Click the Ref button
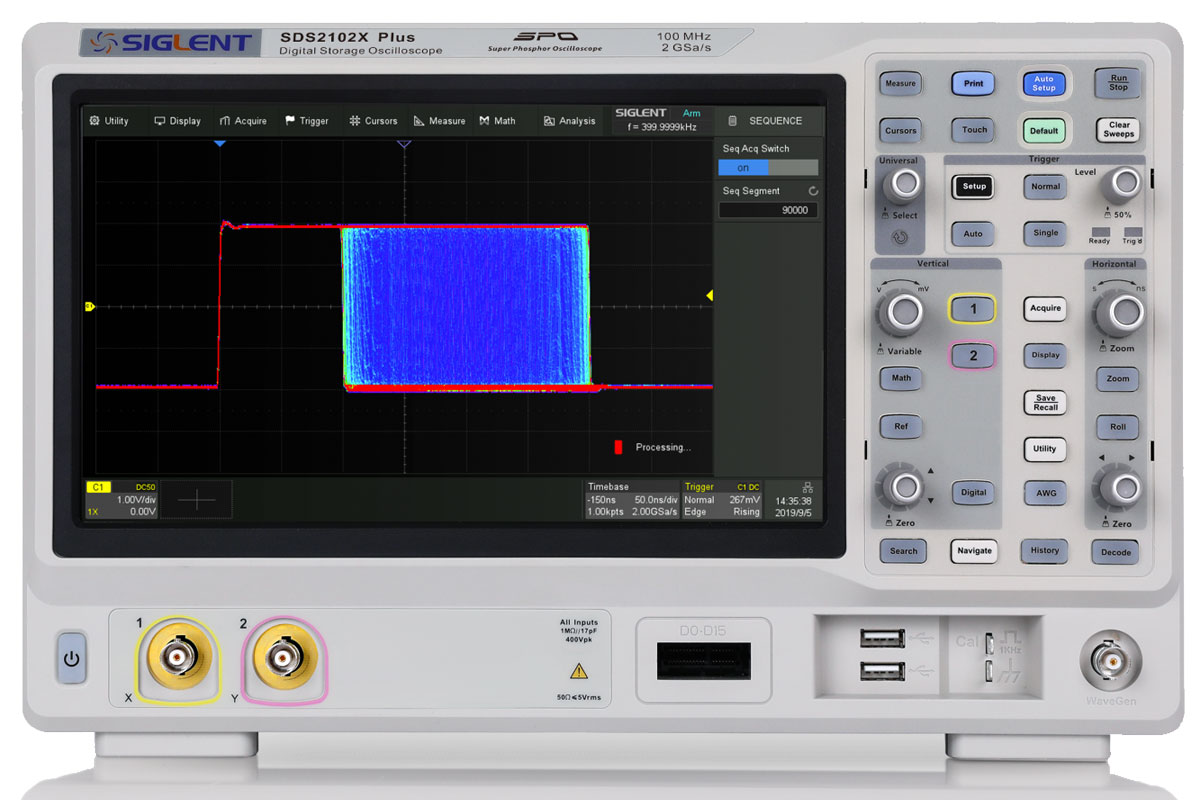This screenshot has height=800, width=1200. pyautogui.click(x=901, y=426)
